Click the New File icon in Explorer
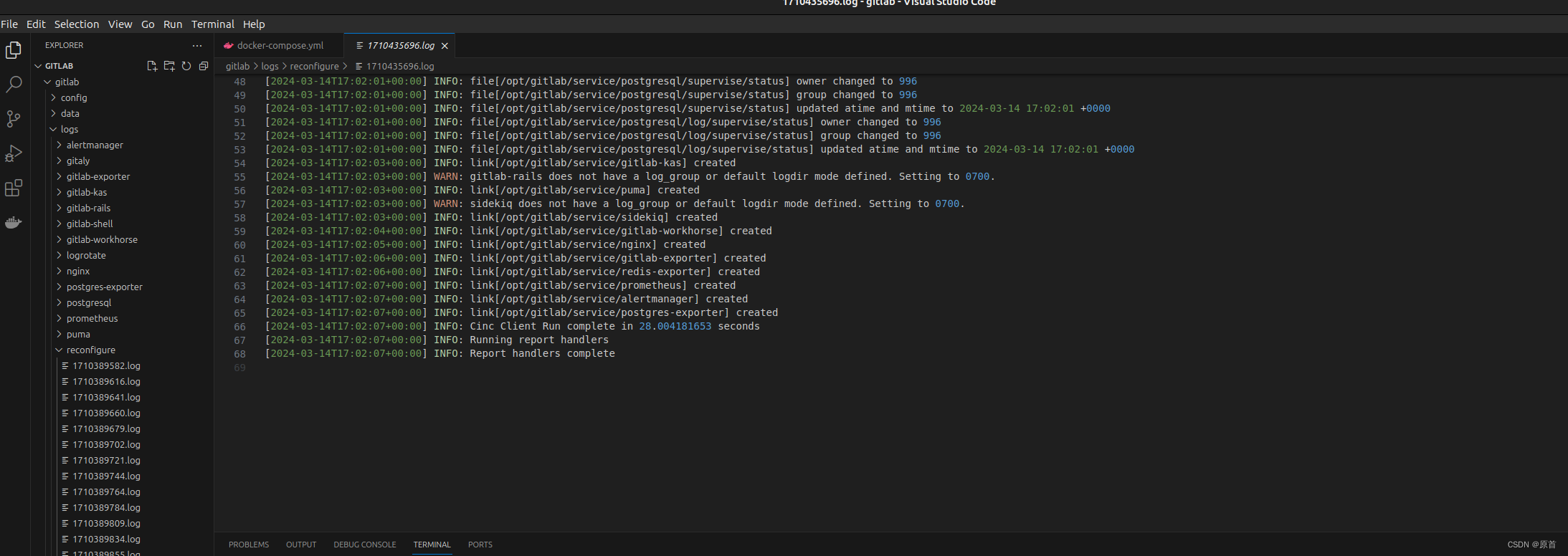The width and height of the screenshot is (1568, 556). 151,66
